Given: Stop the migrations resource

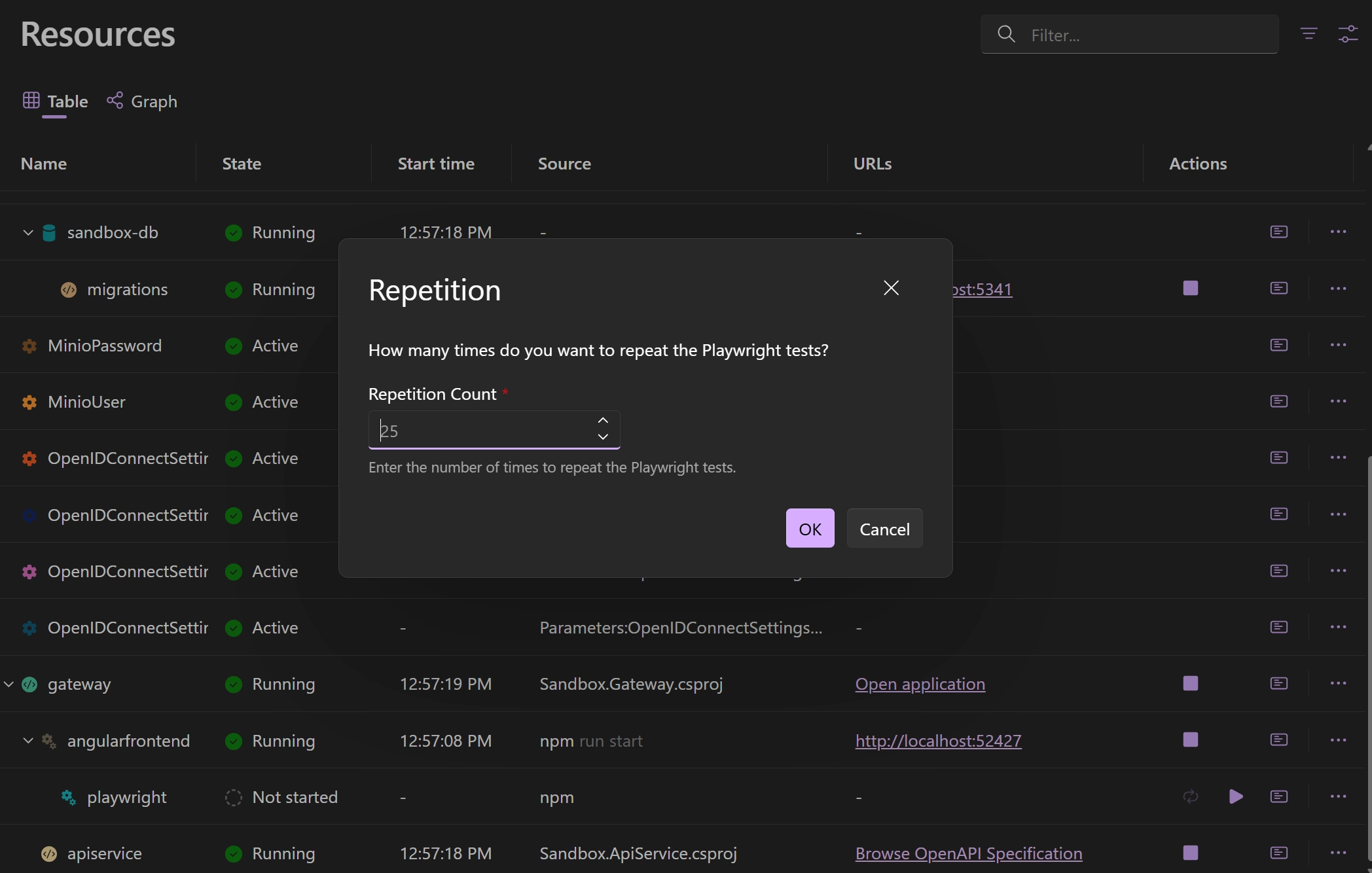Looking at the screenshot, I should coord(1191,288).
